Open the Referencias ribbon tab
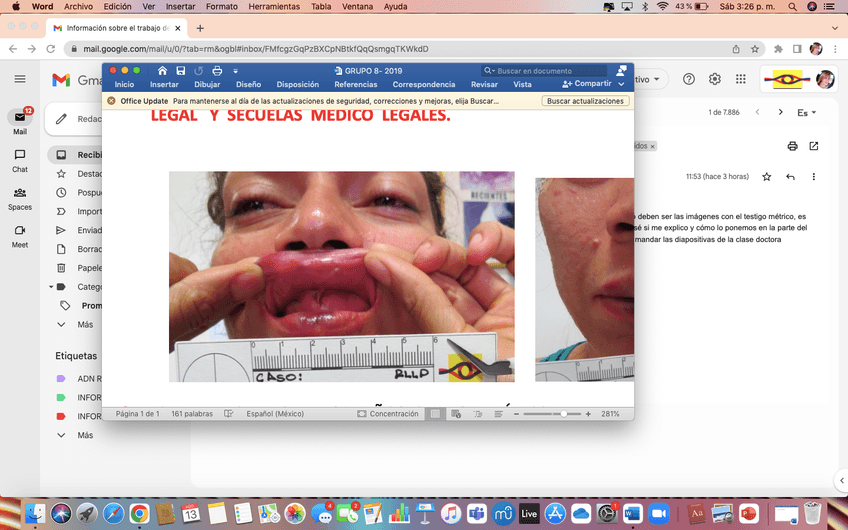The image size is (848, 530). click(355, 85)
